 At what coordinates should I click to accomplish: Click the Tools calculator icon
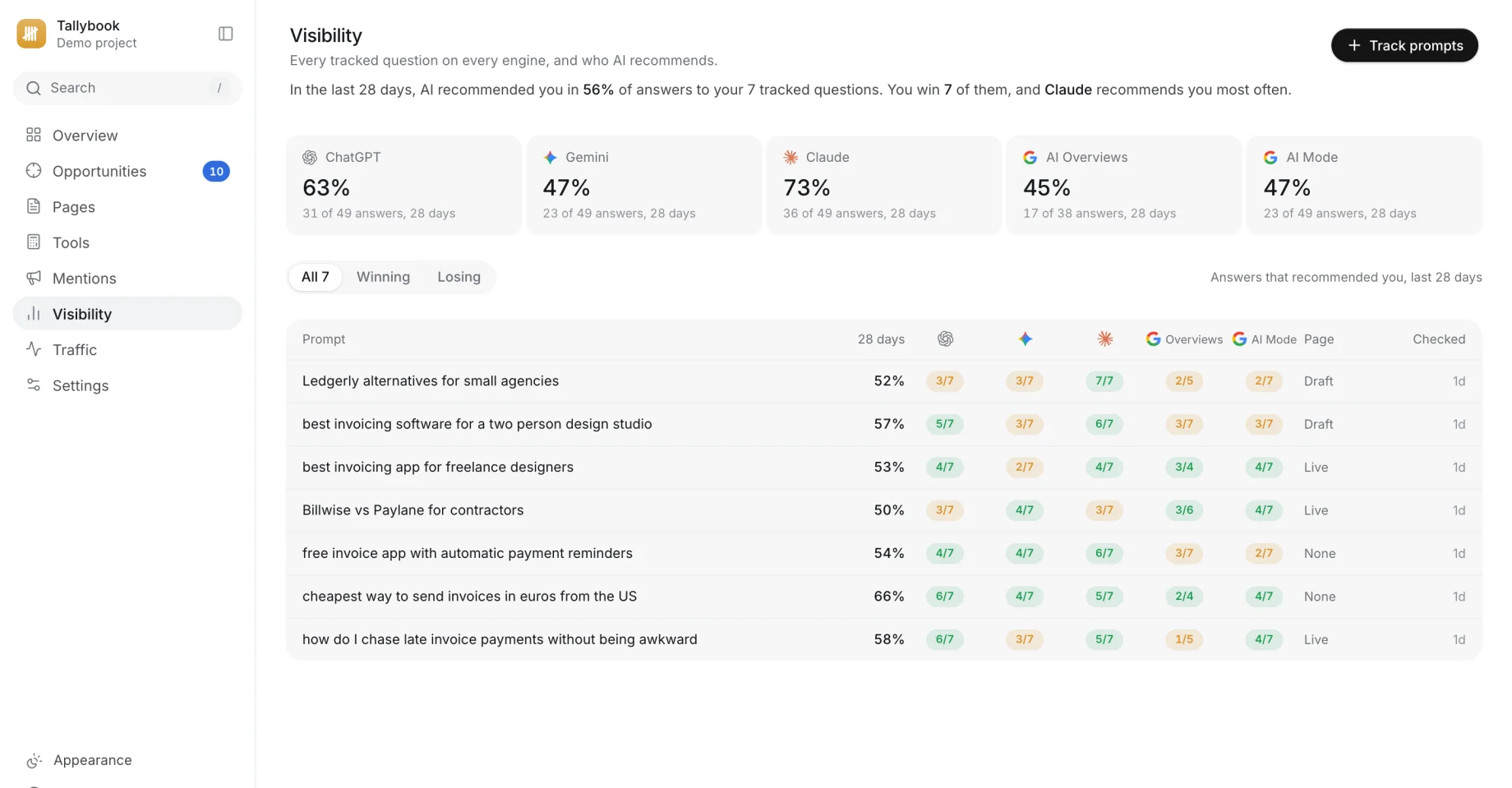tap(34, 242)
